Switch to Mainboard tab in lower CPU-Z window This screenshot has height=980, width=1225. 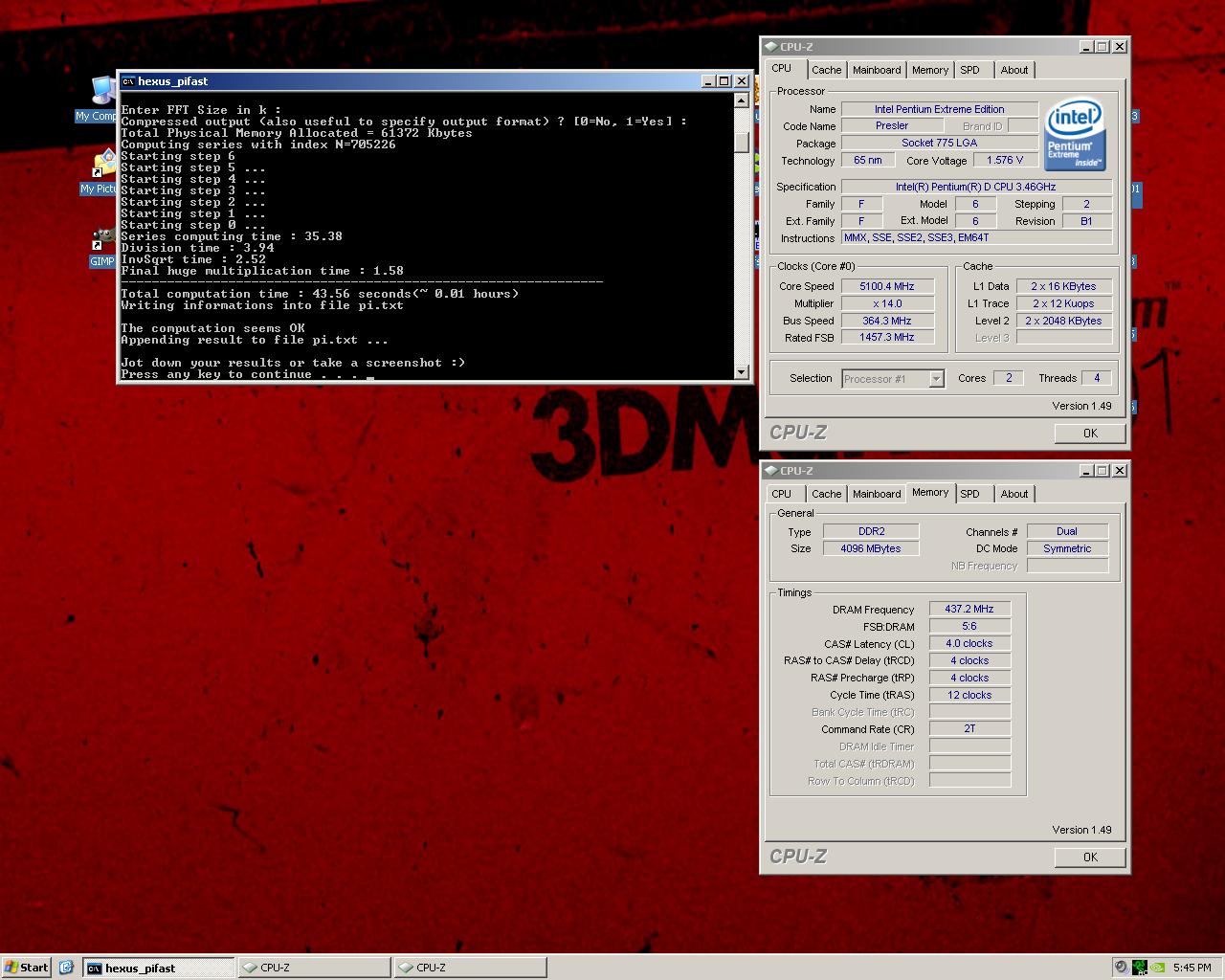tap(877, 494)
